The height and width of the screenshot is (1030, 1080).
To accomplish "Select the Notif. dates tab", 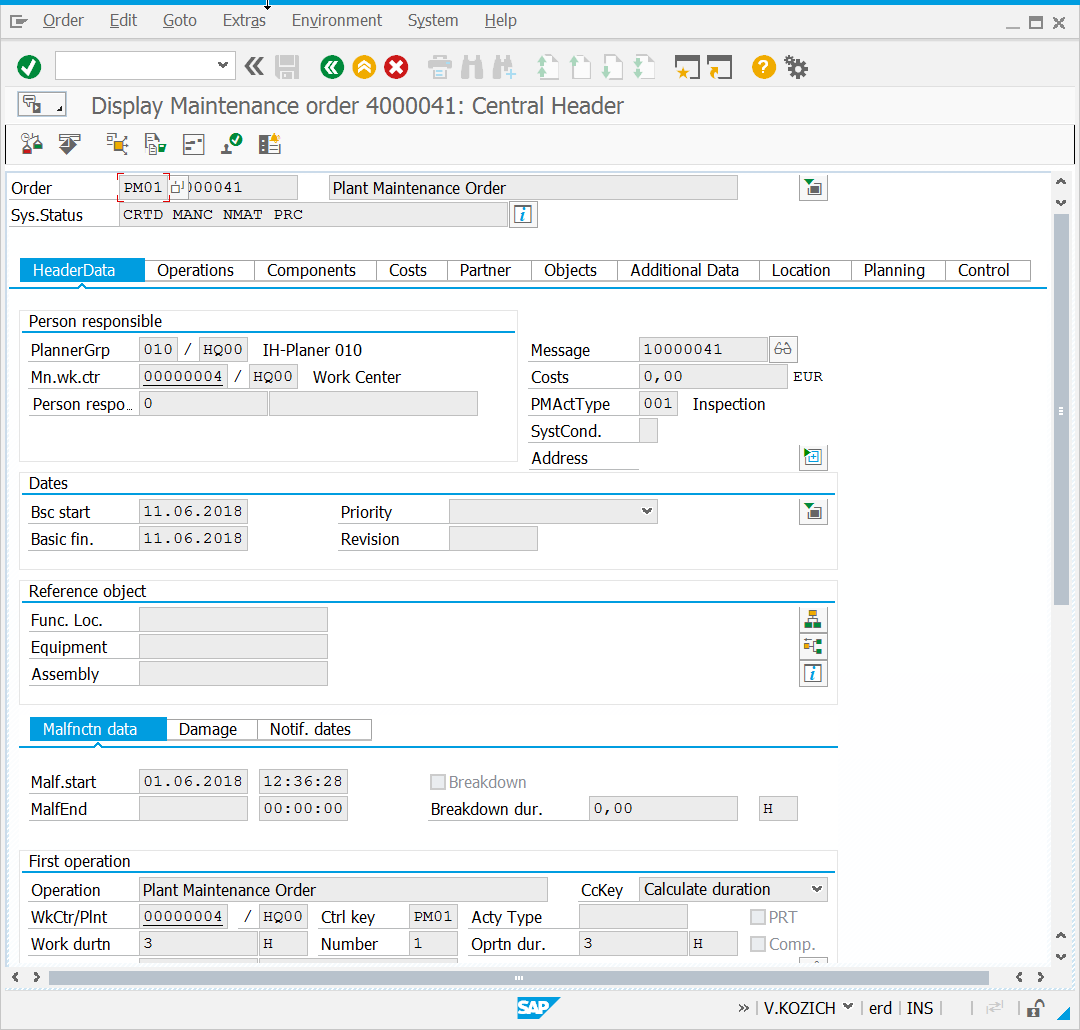I will click(310, 729).
